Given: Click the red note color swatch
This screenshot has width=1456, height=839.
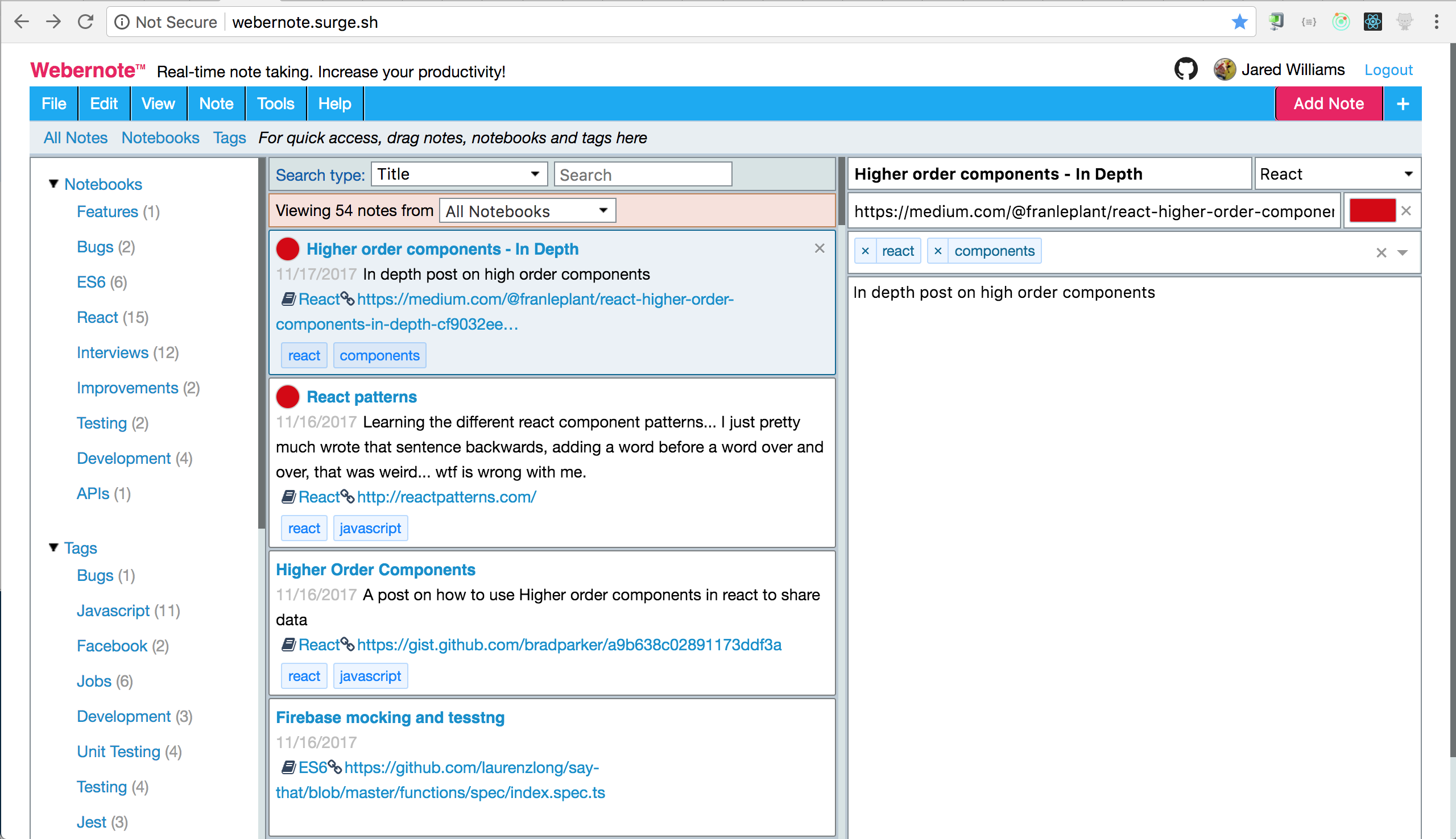Looking at the screenshot, I should pos(1372,211).
